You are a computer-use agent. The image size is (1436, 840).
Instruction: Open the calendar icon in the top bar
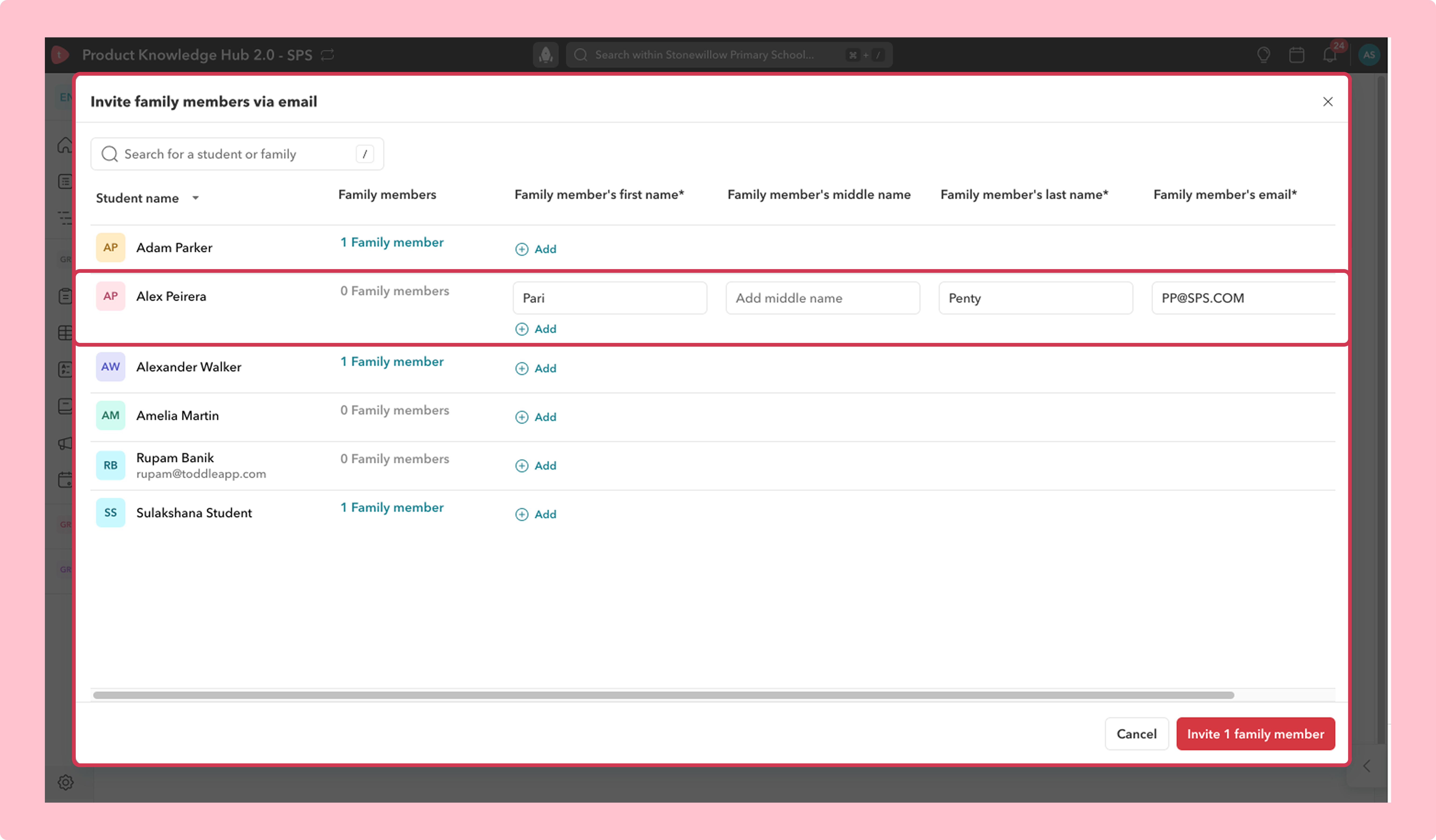pyautogui.click(x=1296, y=55)
